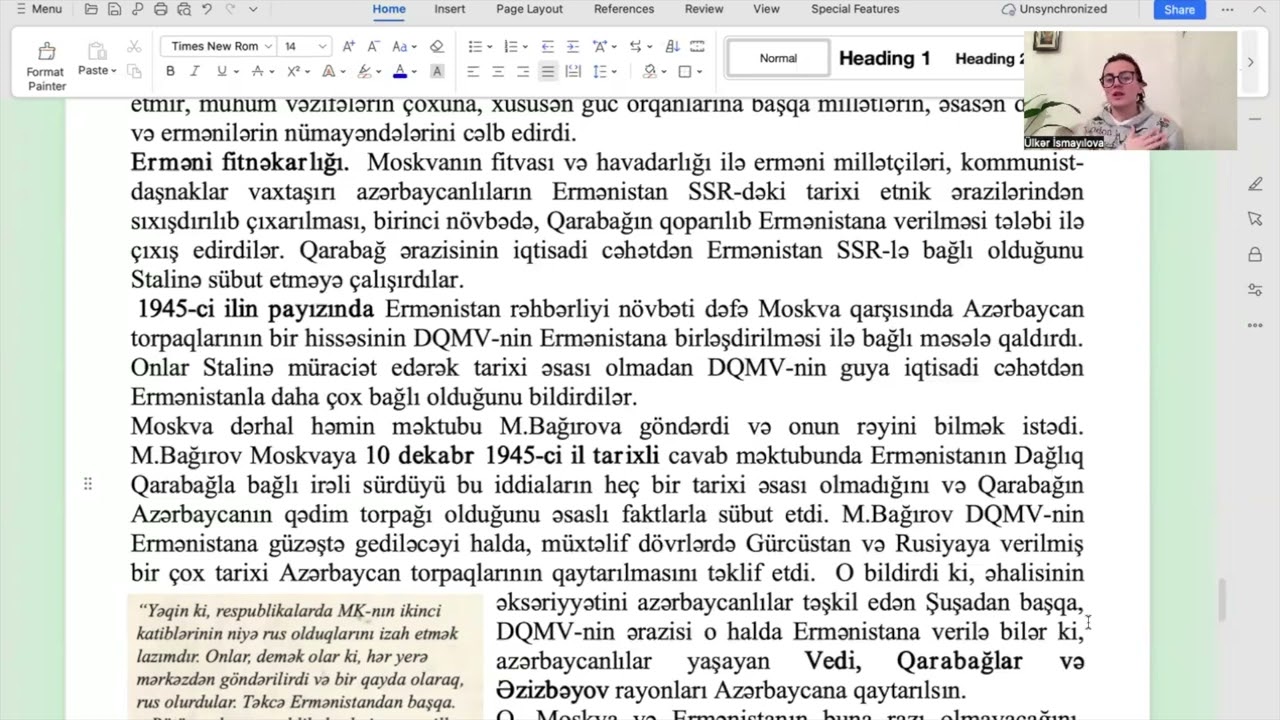This screenshot has width=1280, height=720.
Task: Apply the Heading 1 style
Action: tap(884, 58)
